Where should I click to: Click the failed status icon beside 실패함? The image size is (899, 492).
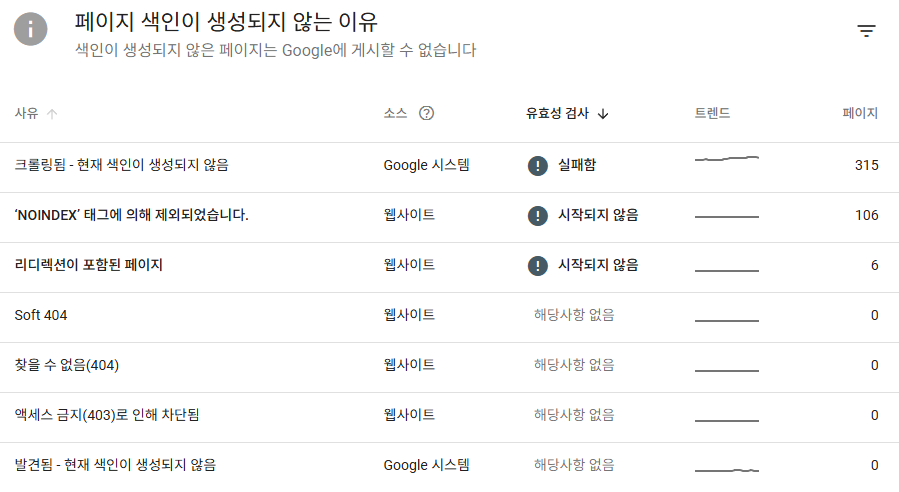tap(538, 165)
